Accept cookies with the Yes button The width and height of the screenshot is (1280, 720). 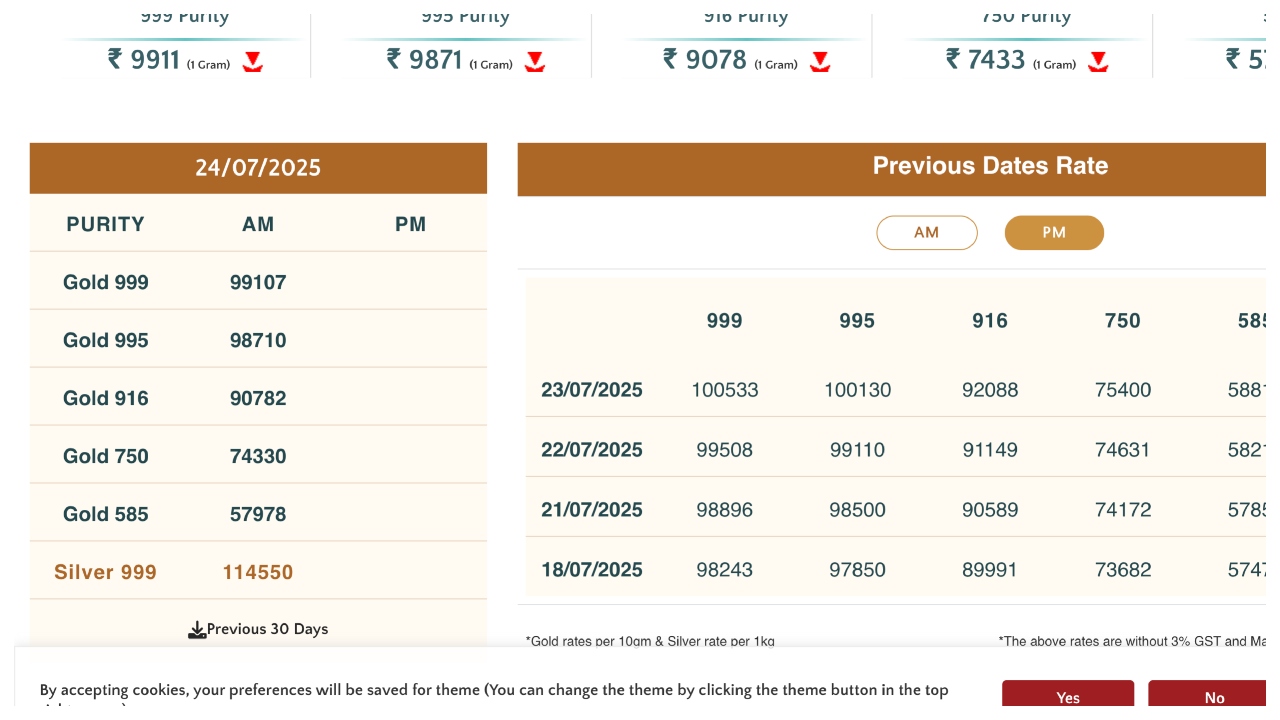tap(1067, 697)
